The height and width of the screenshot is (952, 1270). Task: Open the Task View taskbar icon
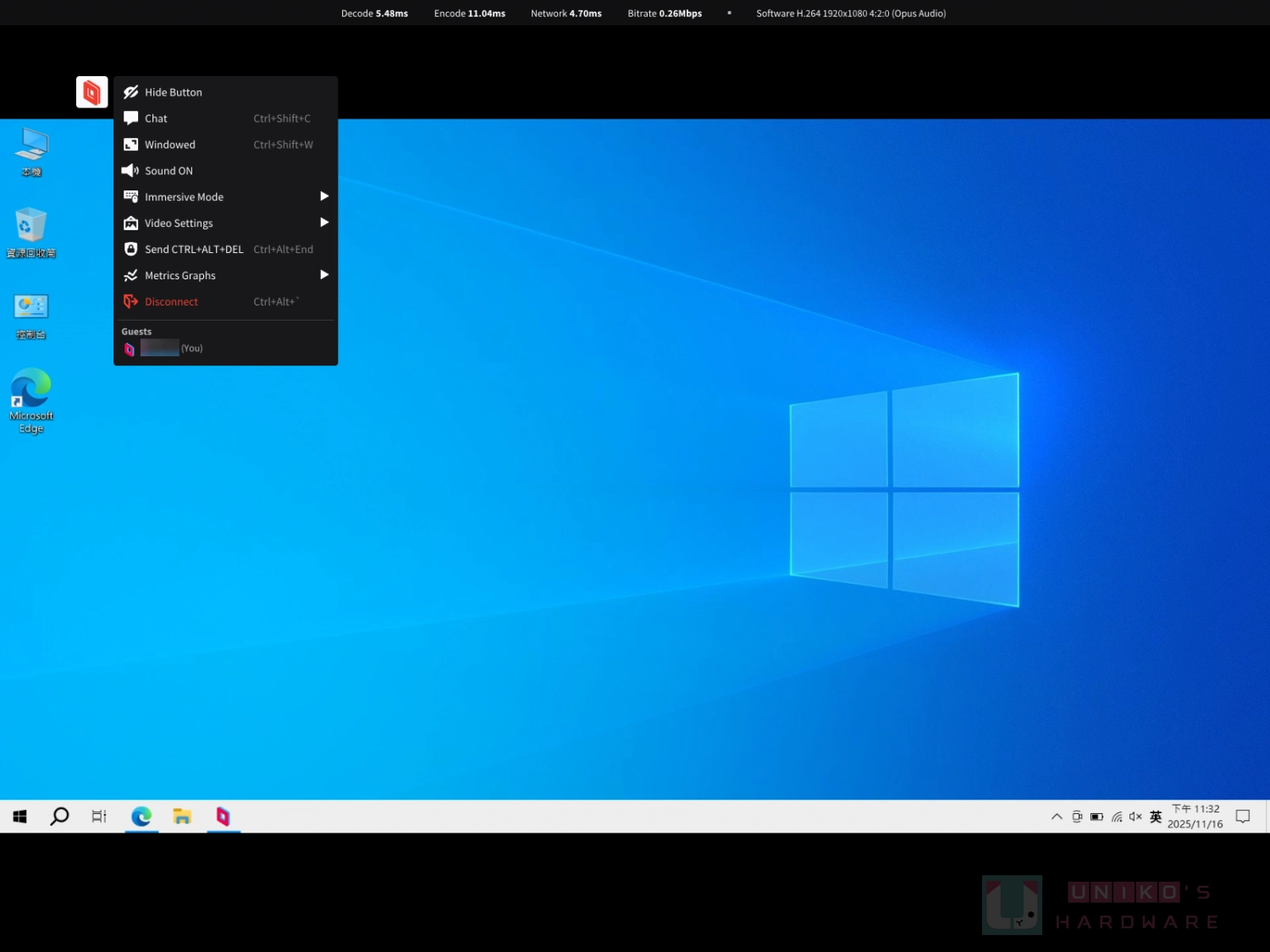[99, 817]
